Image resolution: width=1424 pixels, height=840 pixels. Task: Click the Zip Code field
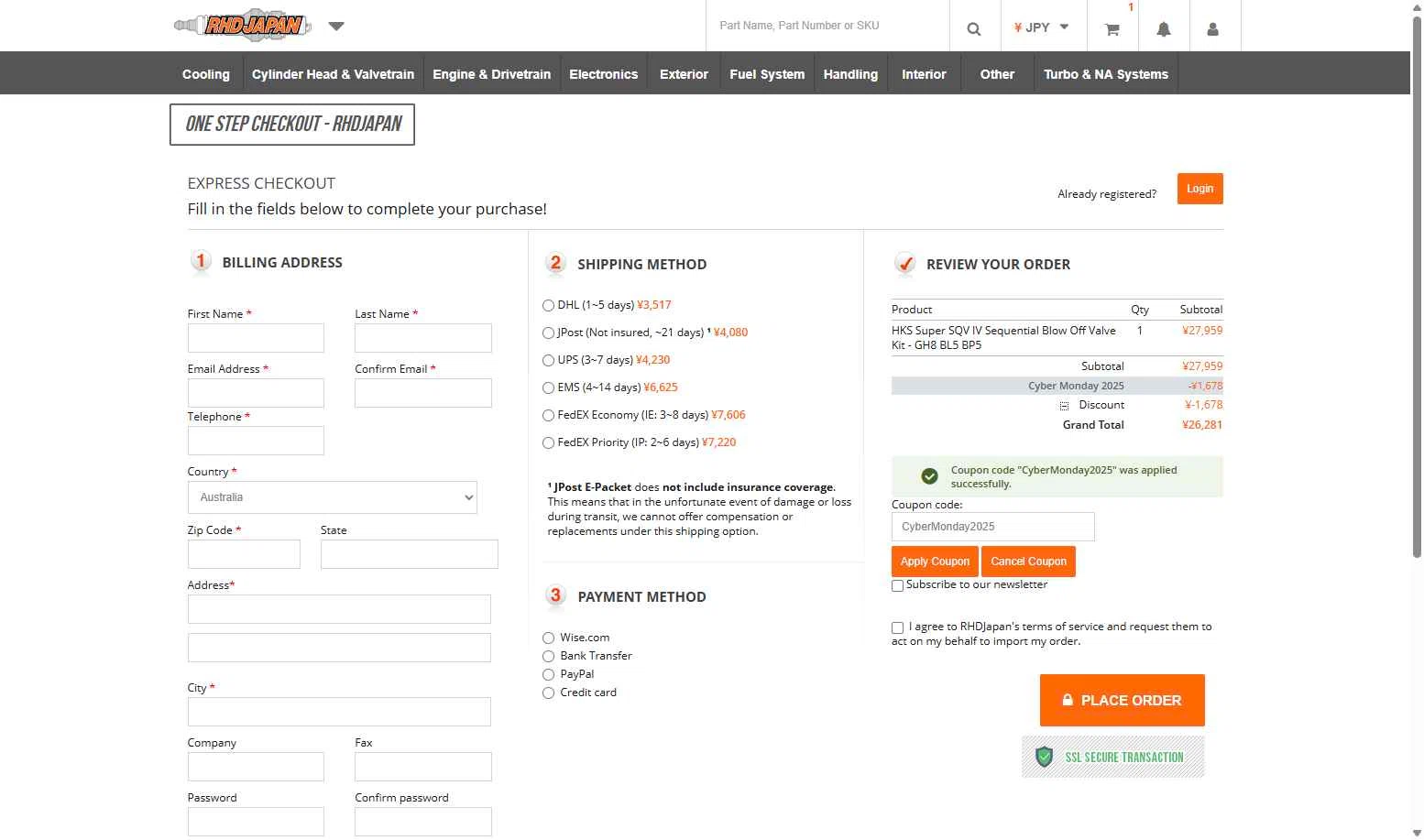pos(244,554)
